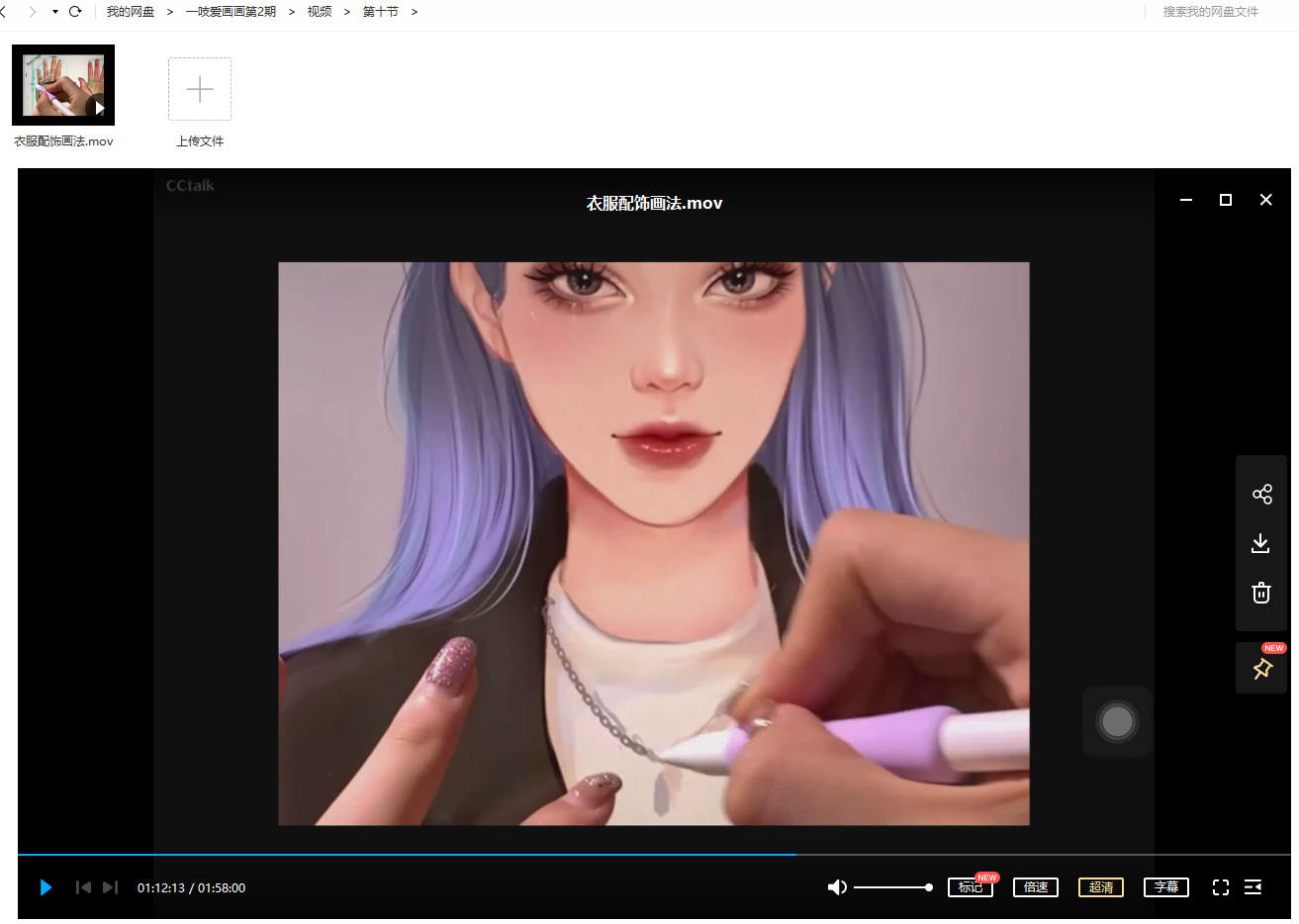Open the 超清 video quality menu
The image size is (1299, 924).
click(1101, 887)
